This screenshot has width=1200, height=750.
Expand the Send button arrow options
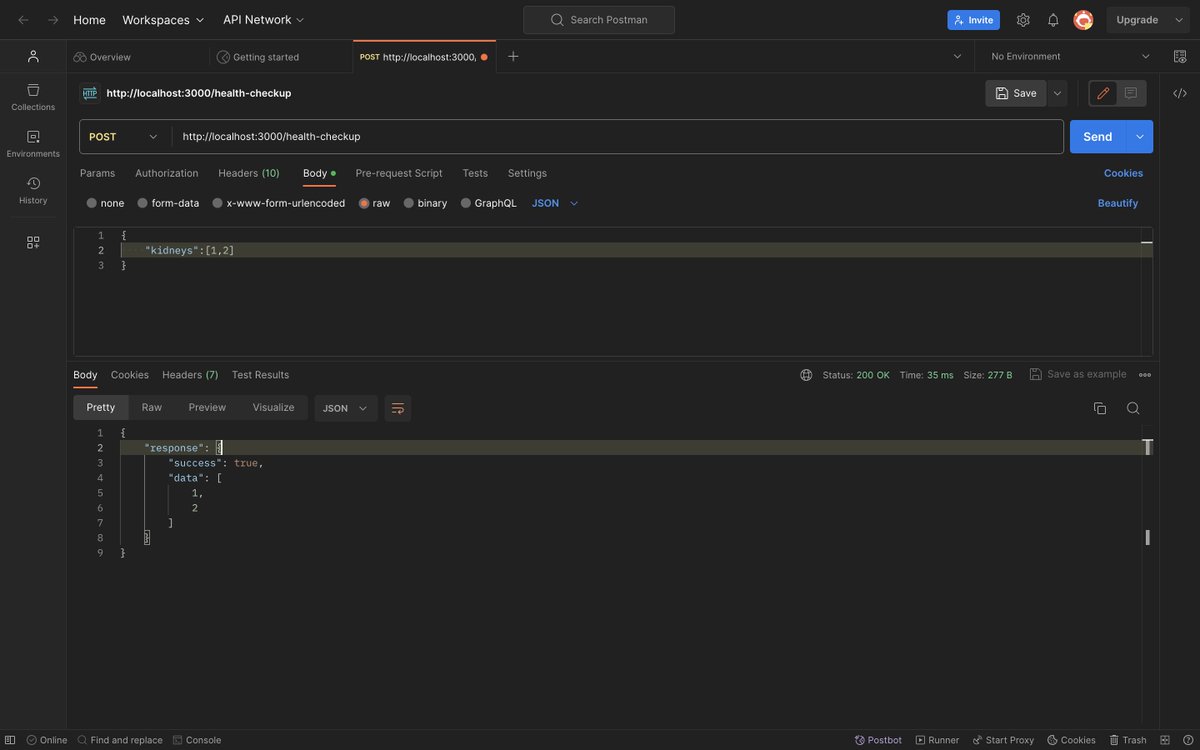pos(1140,137)
